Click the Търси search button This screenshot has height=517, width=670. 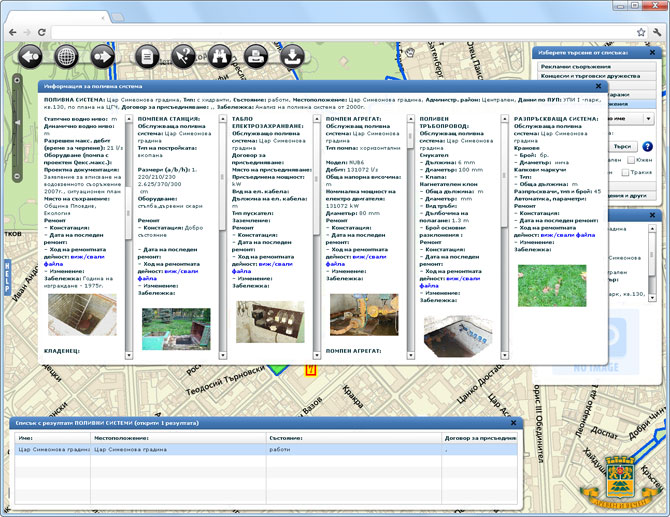623,147
